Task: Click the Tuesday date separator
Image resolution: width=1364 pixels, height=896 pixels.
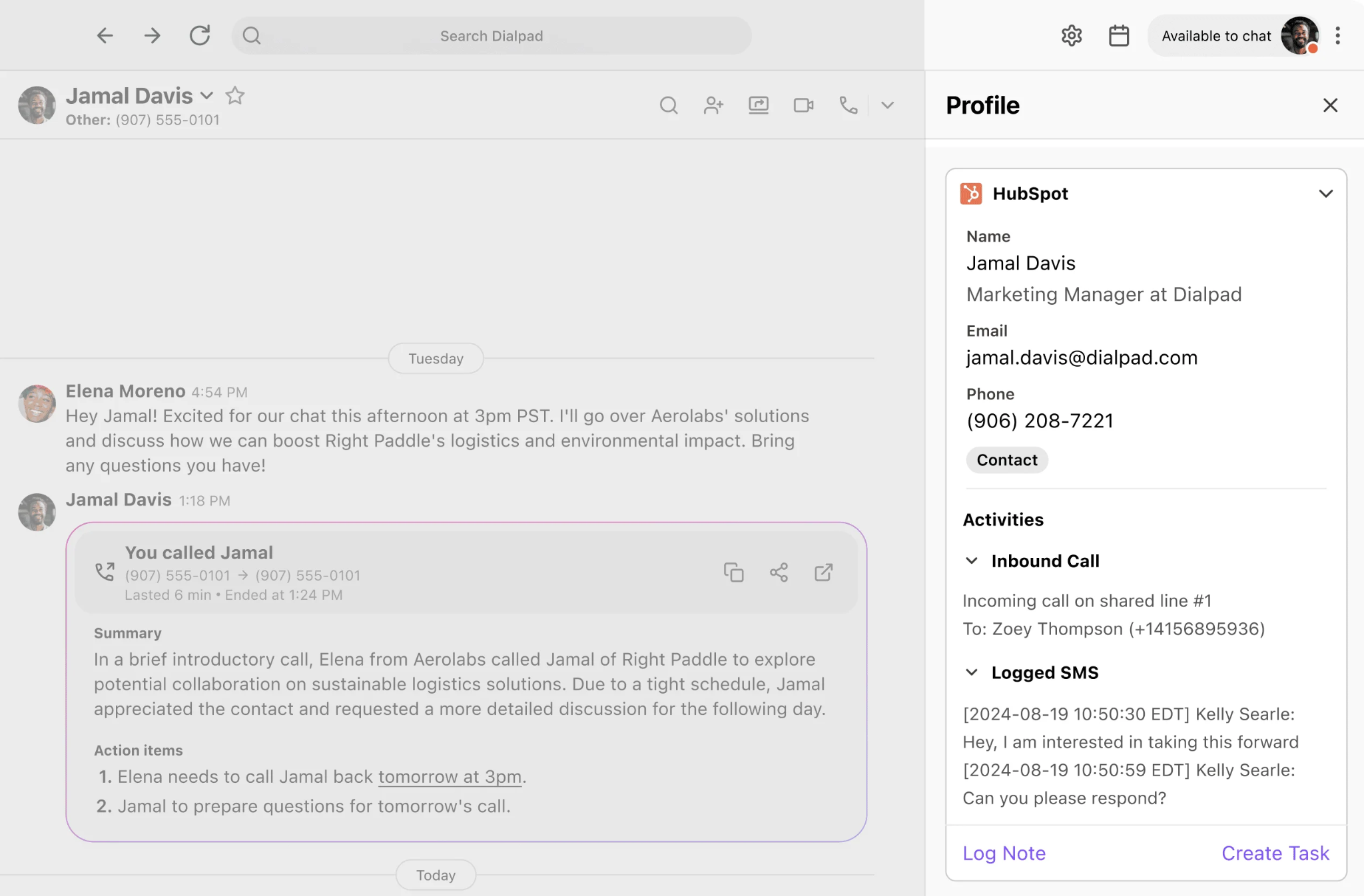Action: pyautogui.click(x=436, y=359)
